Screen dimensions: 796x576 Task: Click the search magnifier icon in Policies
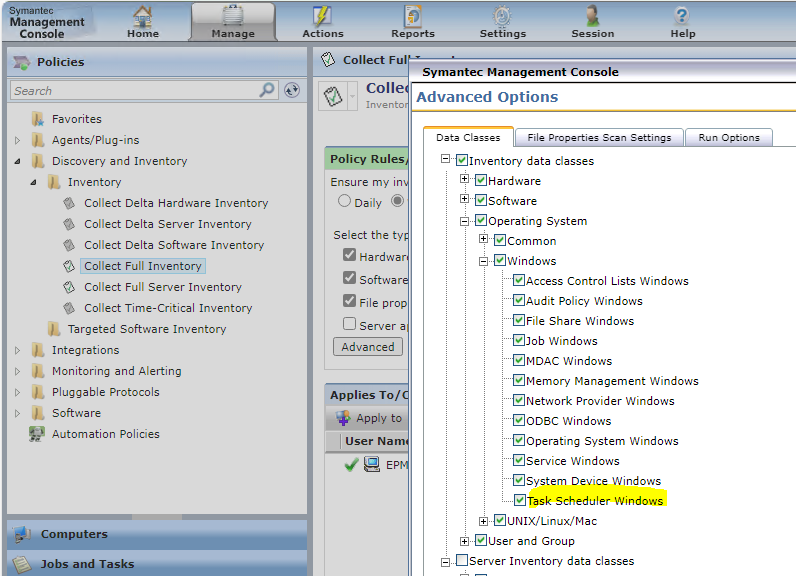tap(267, 90)
